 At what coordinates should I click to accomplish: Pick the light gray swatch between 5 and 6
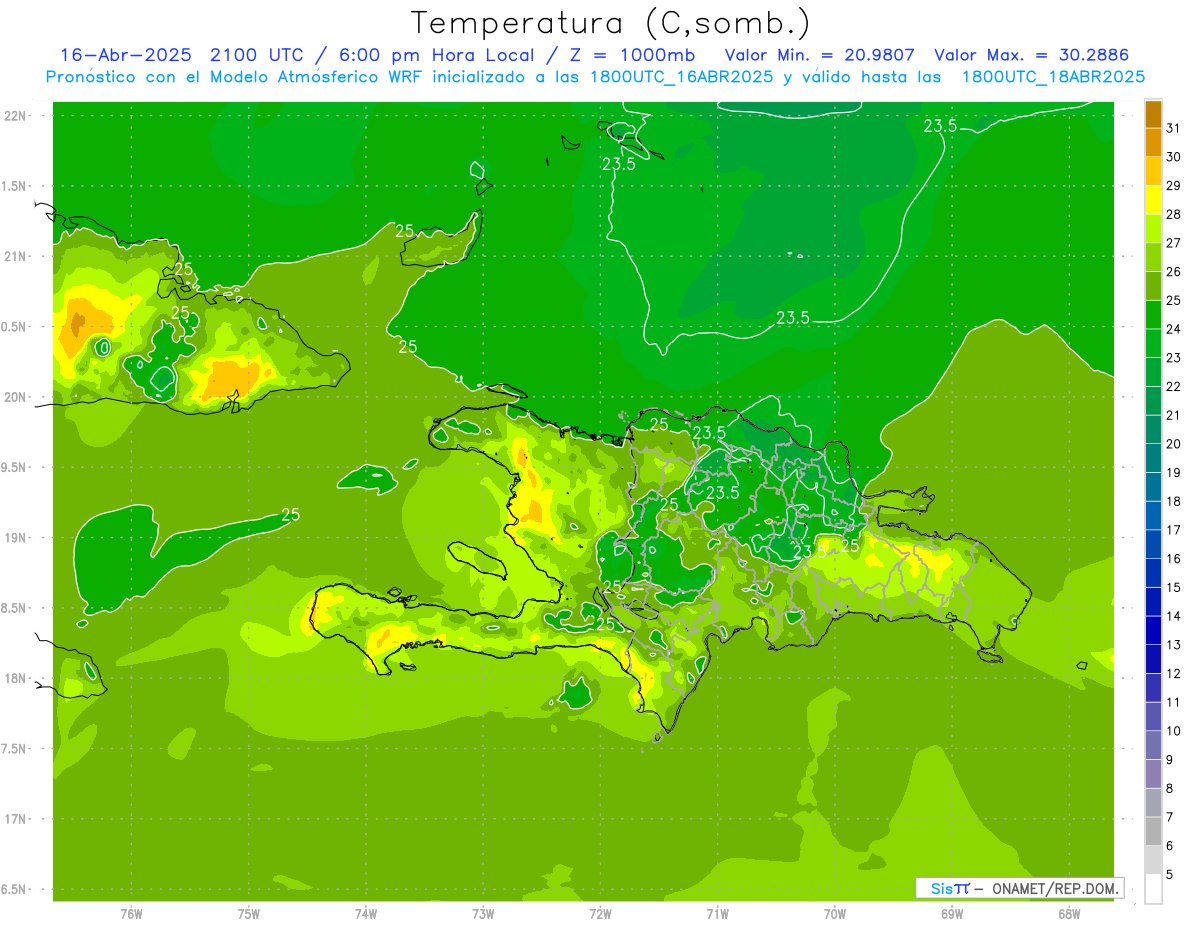(x=1153, y=860)
